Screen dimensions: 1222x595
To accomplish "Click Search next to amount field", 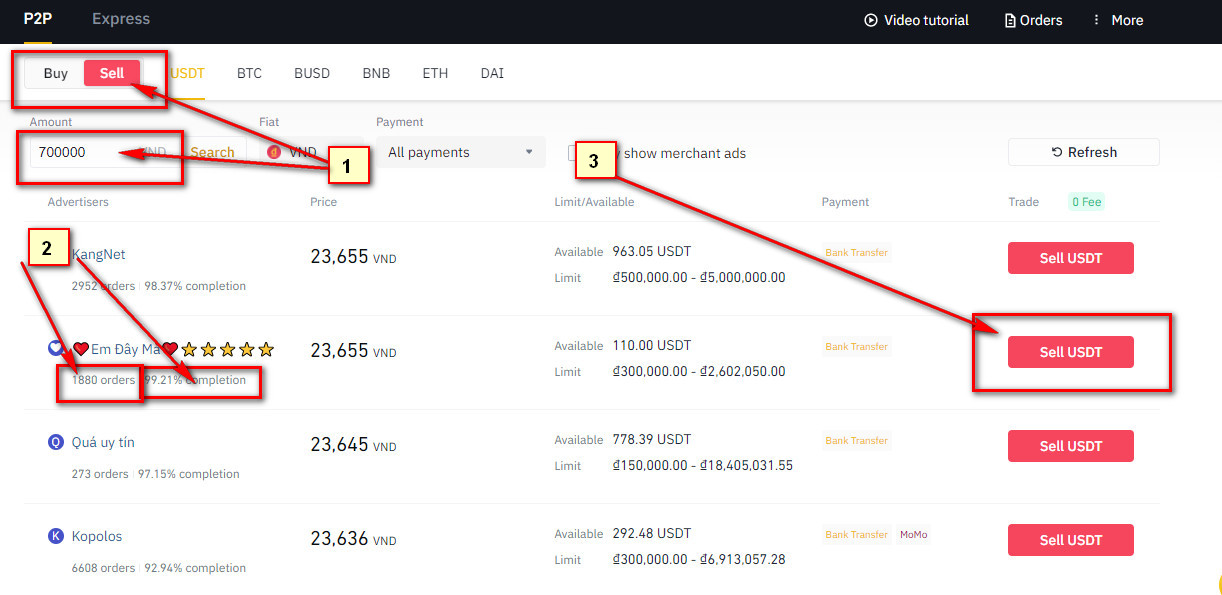I will tap(212, 153).
